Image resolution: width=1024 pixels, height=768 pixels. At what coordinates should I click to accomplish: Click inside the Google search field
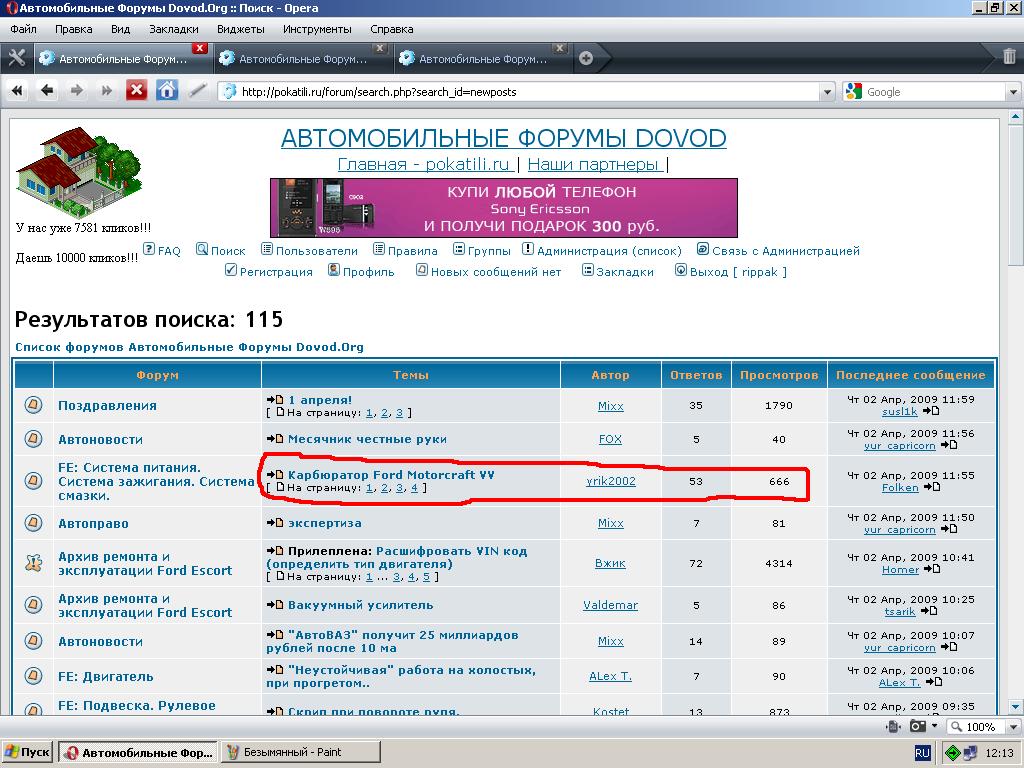[930, 92]
